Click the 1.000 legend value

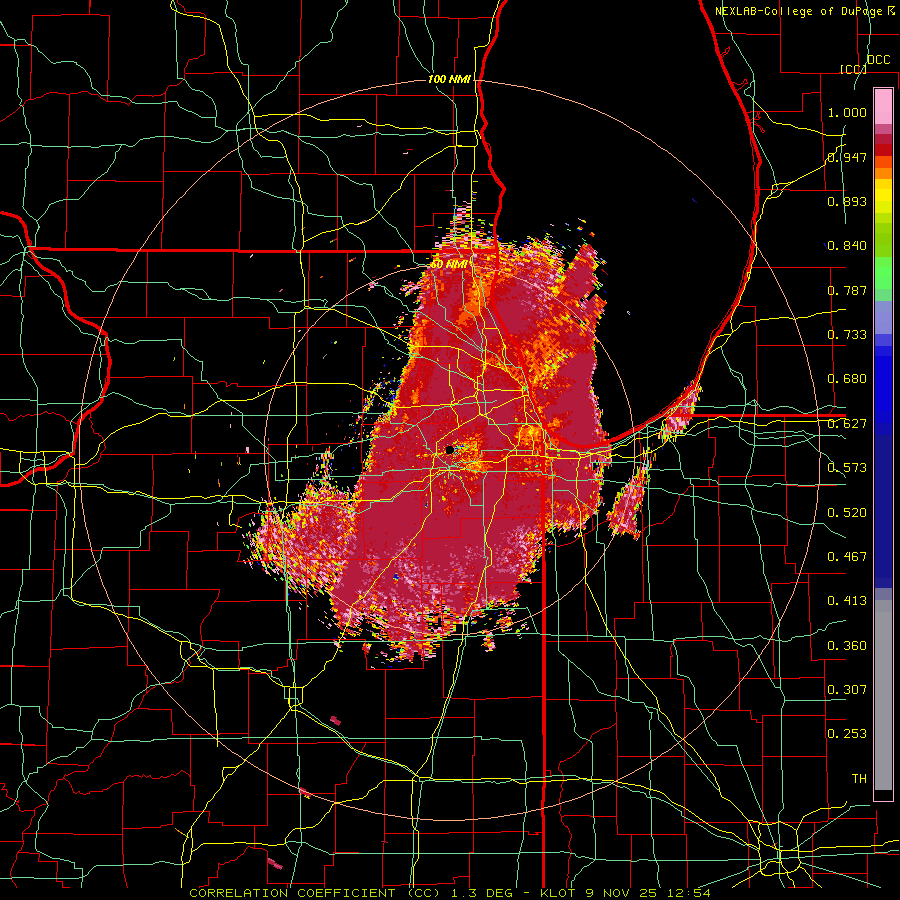847,112
